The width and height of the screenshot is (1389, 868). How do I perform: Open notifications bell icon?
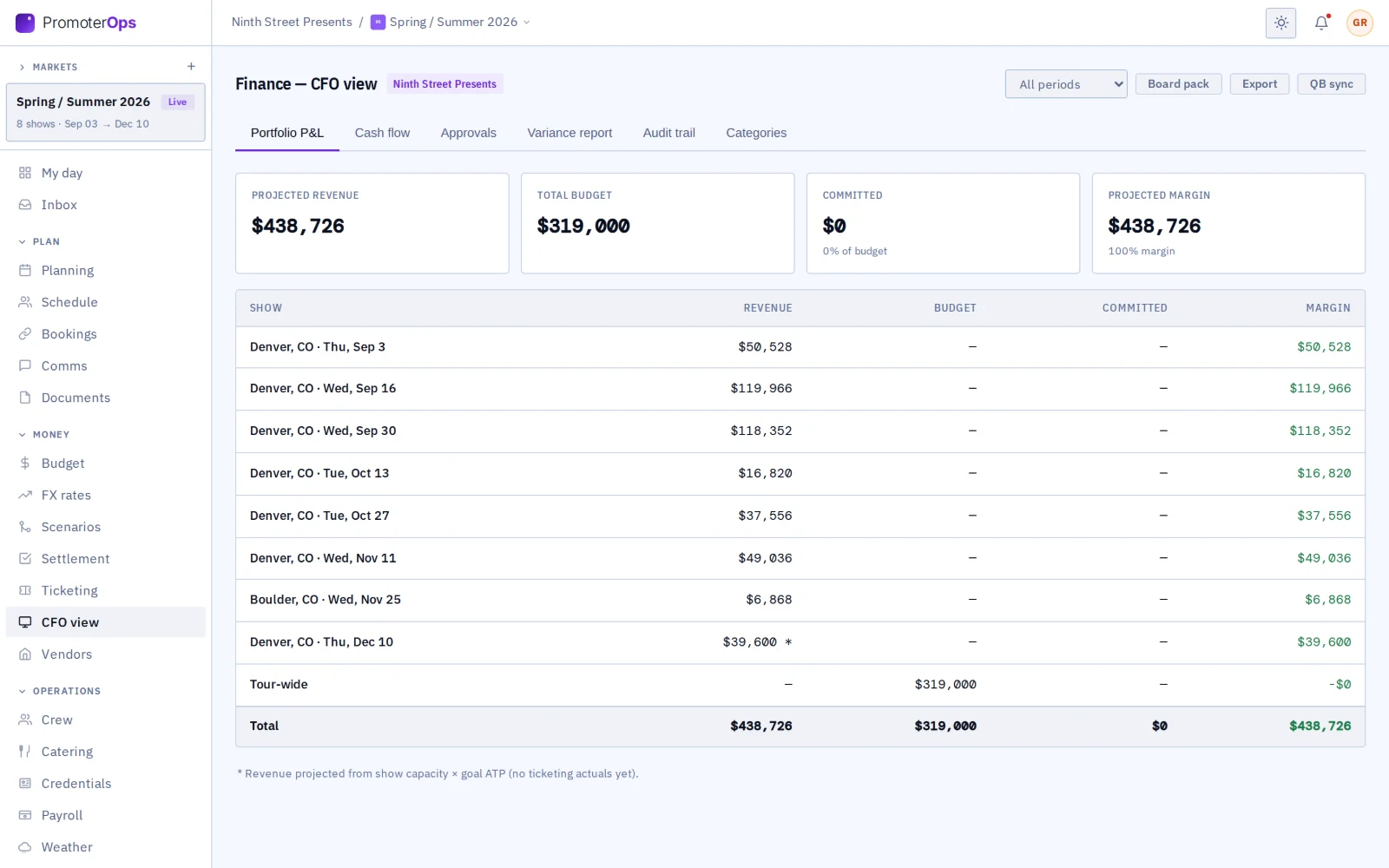[1321, 23]
